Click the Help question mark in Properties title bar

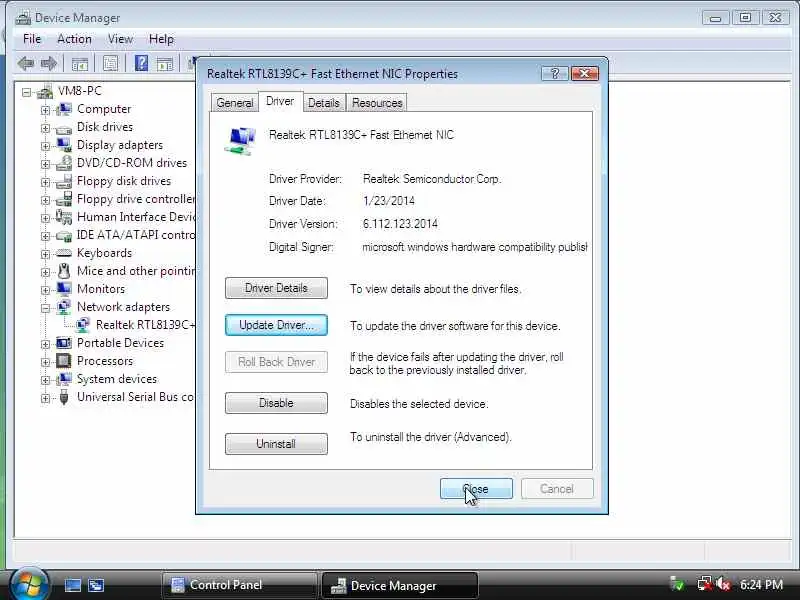click(554, 74)
